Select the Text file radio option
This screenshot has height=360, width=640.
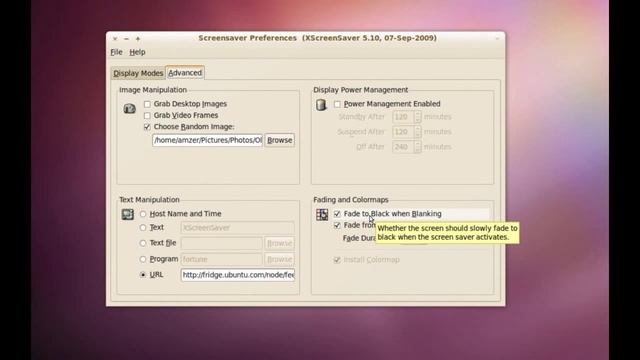[143, 243]
